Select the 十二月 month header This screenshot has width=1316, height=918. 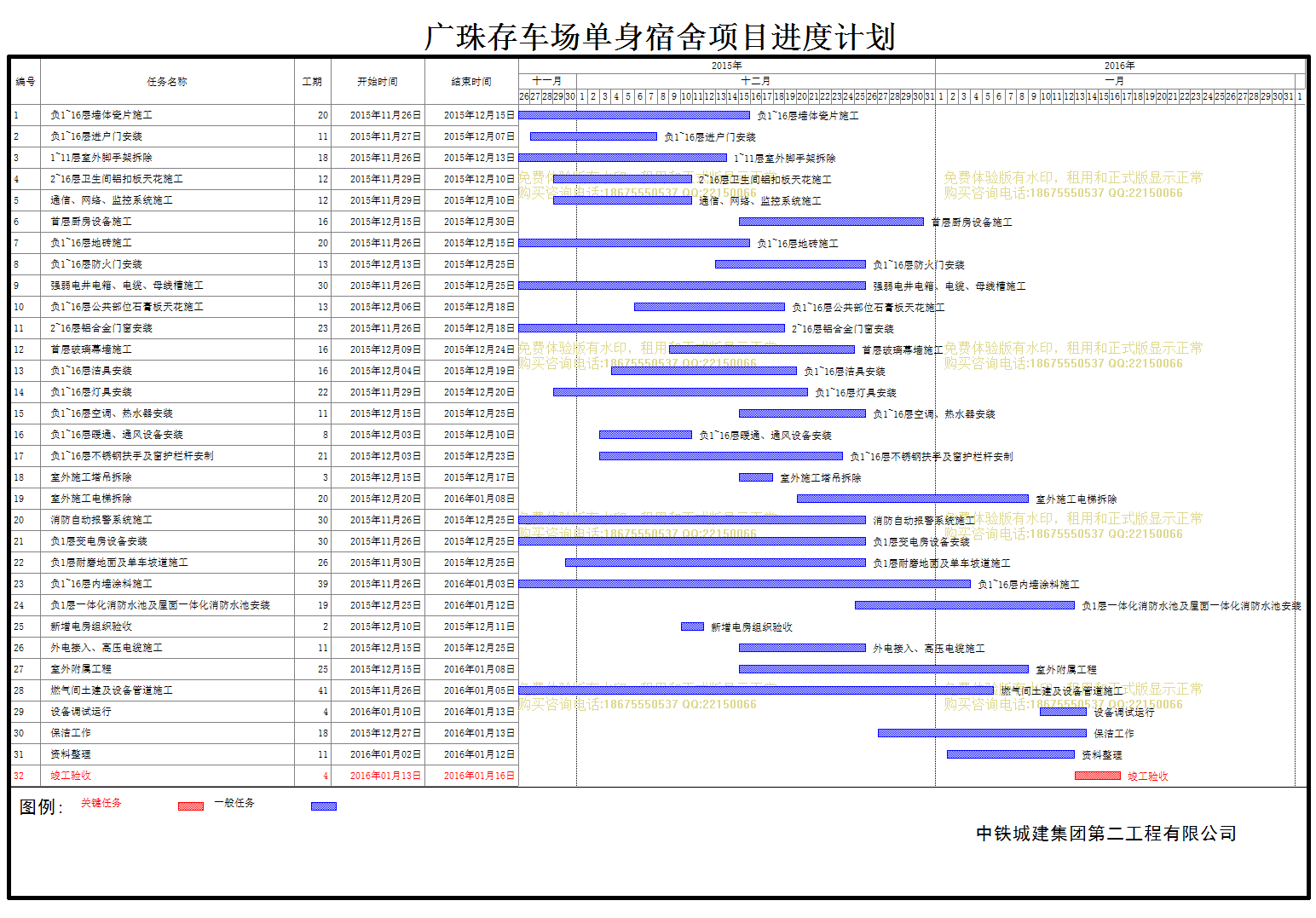(755, 80)
